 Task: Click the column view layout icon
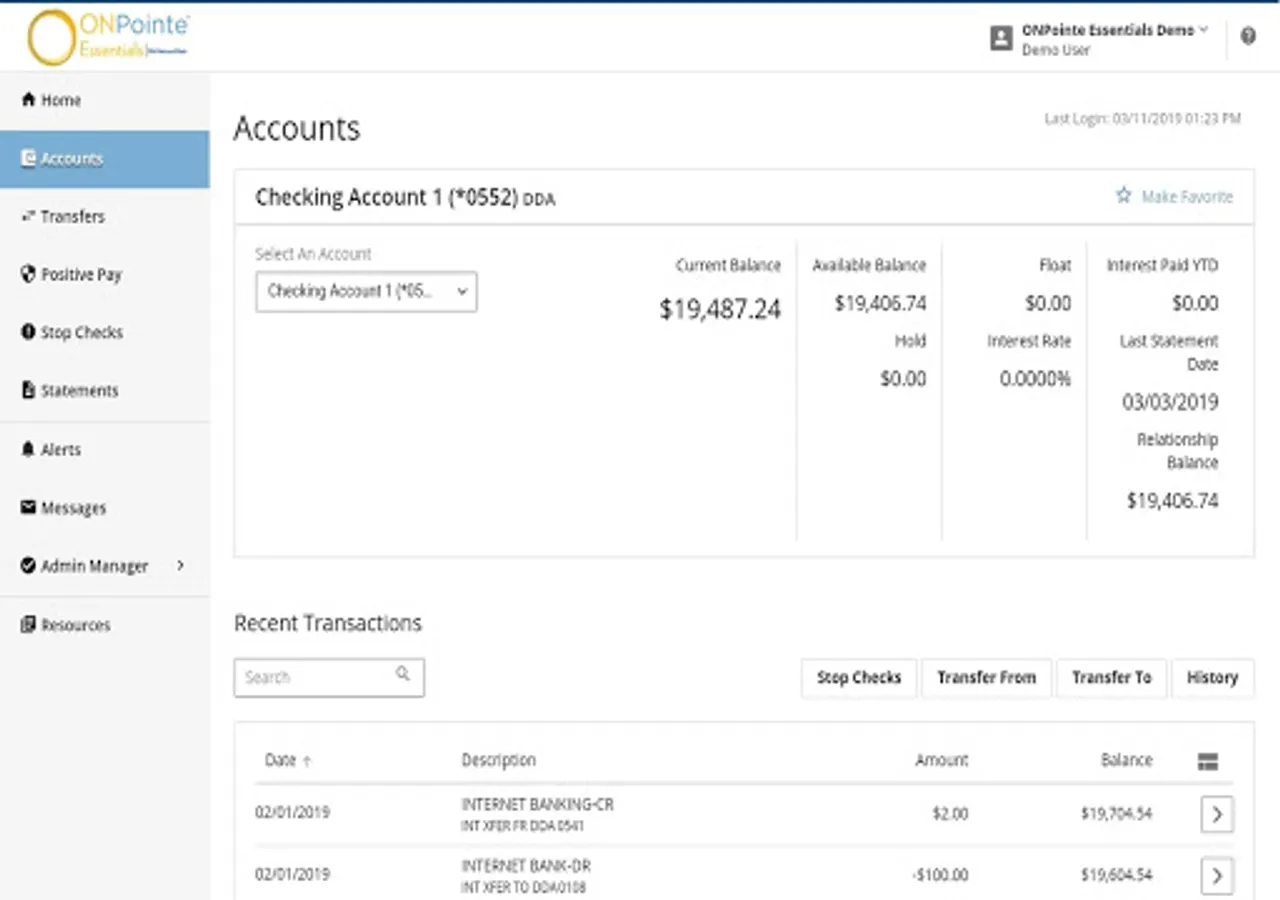click(1207, 761)
